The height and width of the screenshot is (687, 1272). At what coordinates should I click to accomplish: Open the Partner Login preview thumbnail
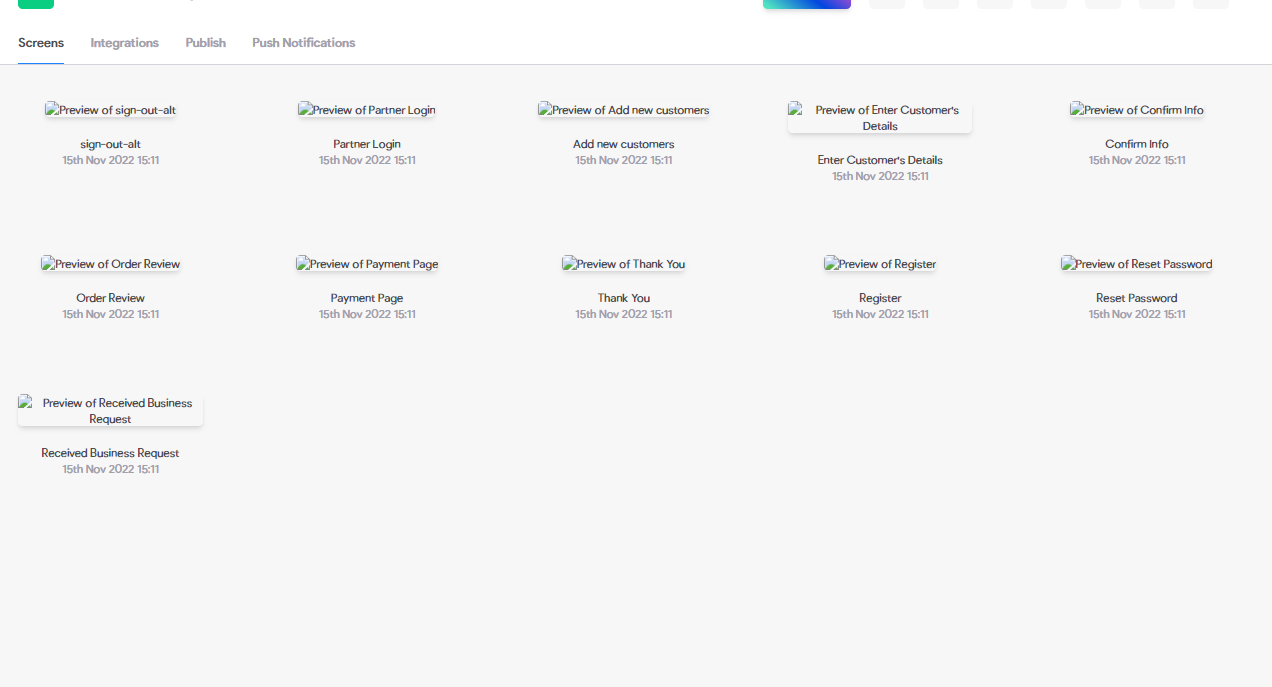click(x=367, y=110)
